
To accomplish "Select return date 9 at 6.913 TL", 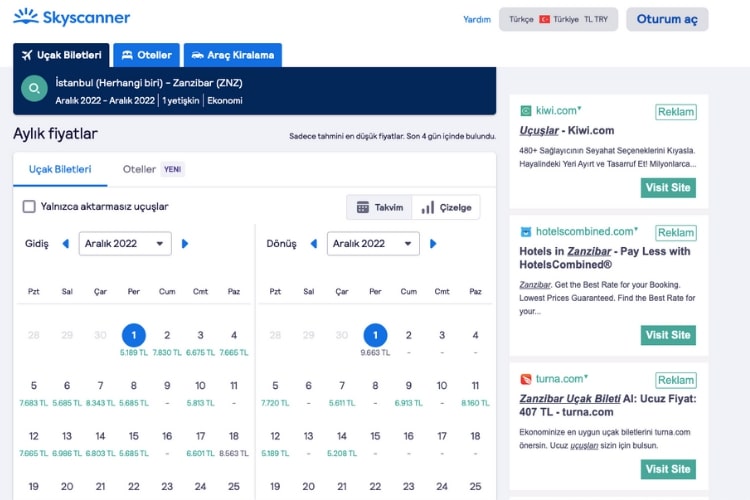I will 408,393.
